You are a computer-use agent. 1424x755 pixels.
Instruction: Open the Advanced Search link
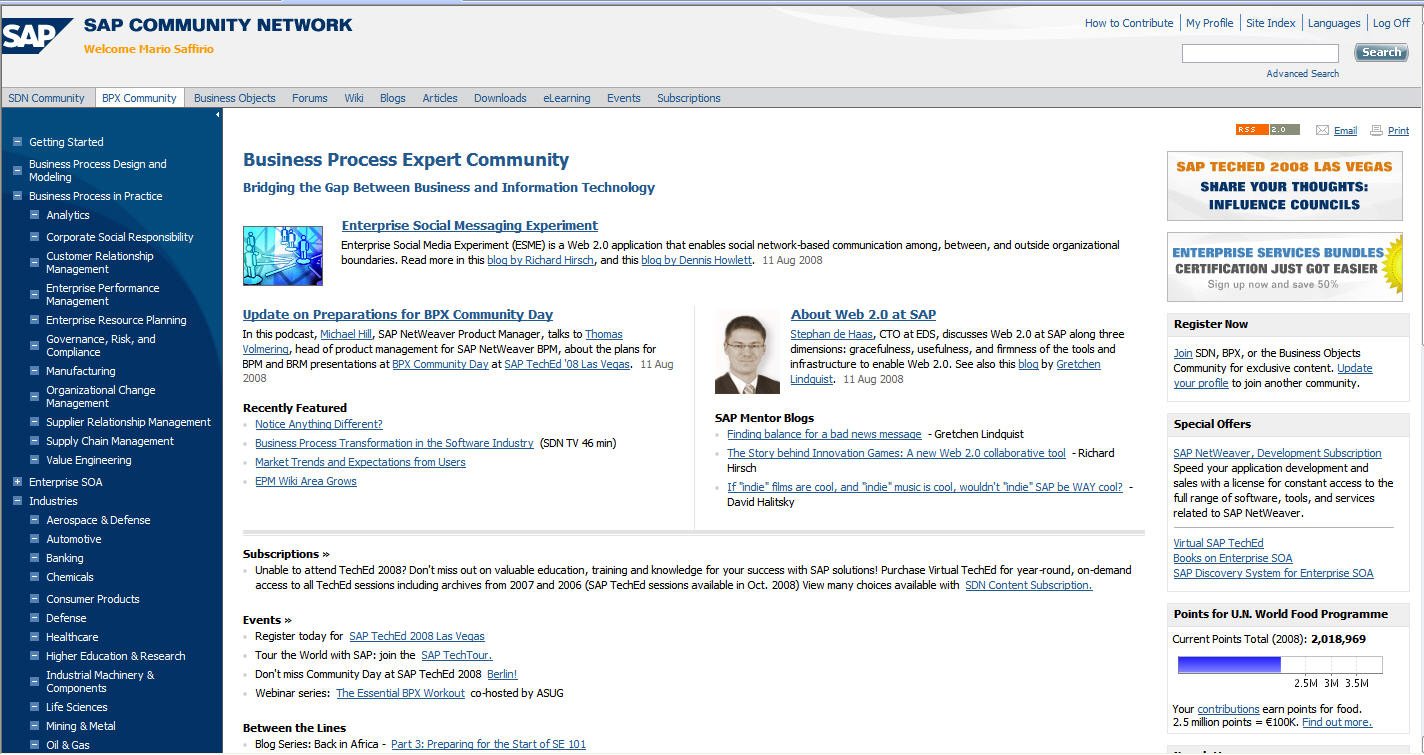point(1302,74)
